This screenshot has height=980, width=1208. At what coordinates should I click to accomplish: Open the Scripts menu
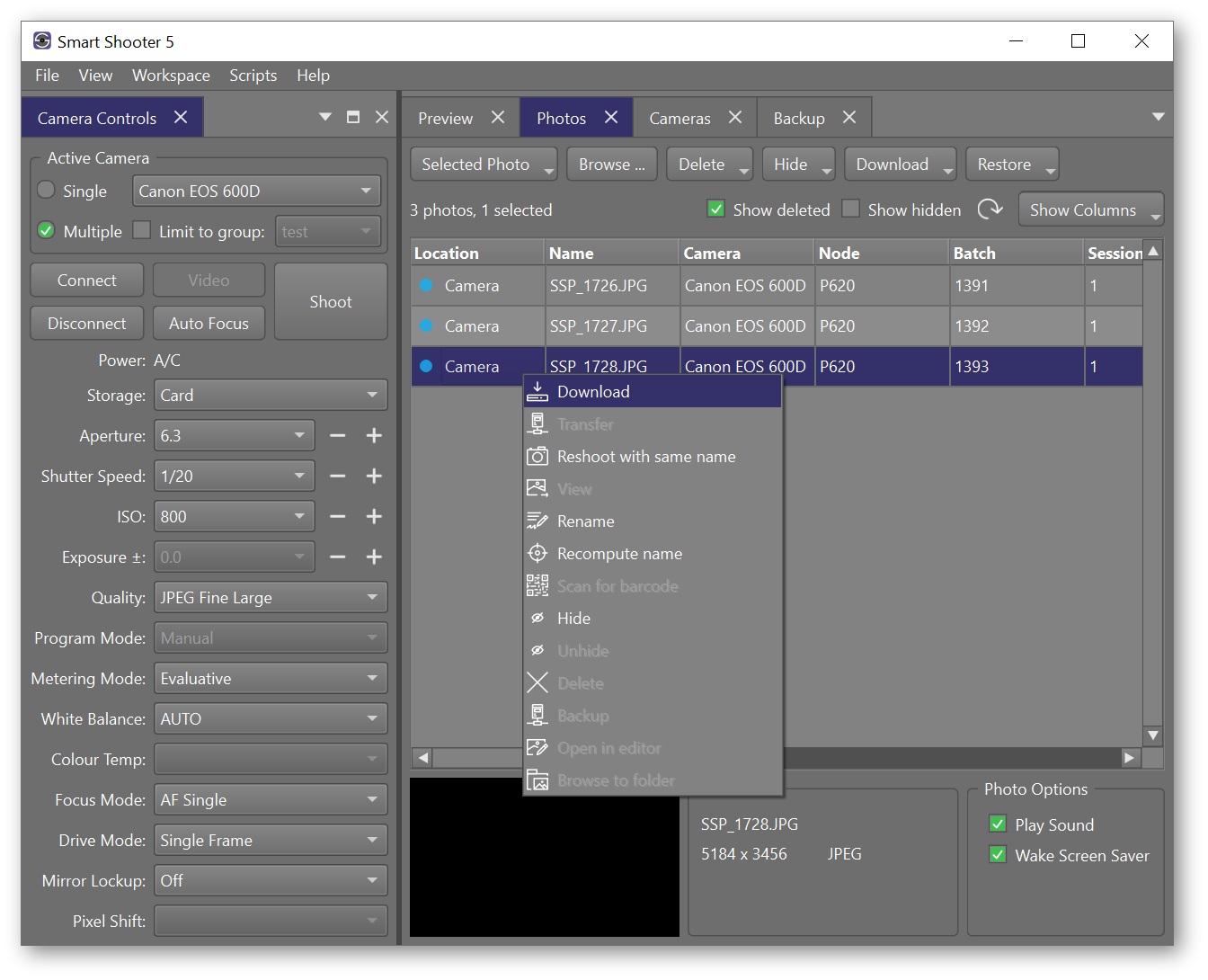pos(253,76)
